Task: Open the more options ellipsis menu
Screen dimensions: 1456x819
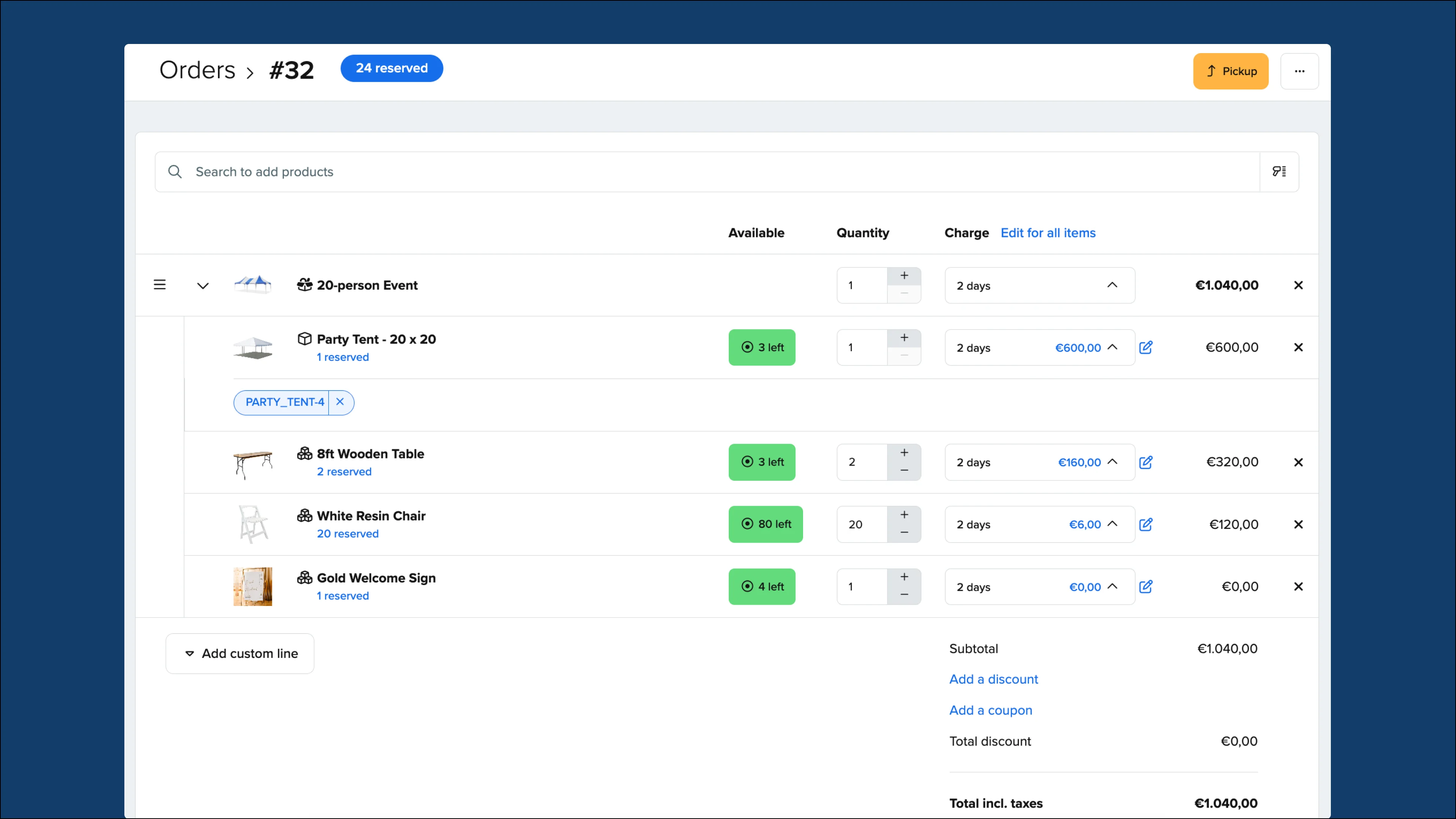Action: pos(1299,71)
